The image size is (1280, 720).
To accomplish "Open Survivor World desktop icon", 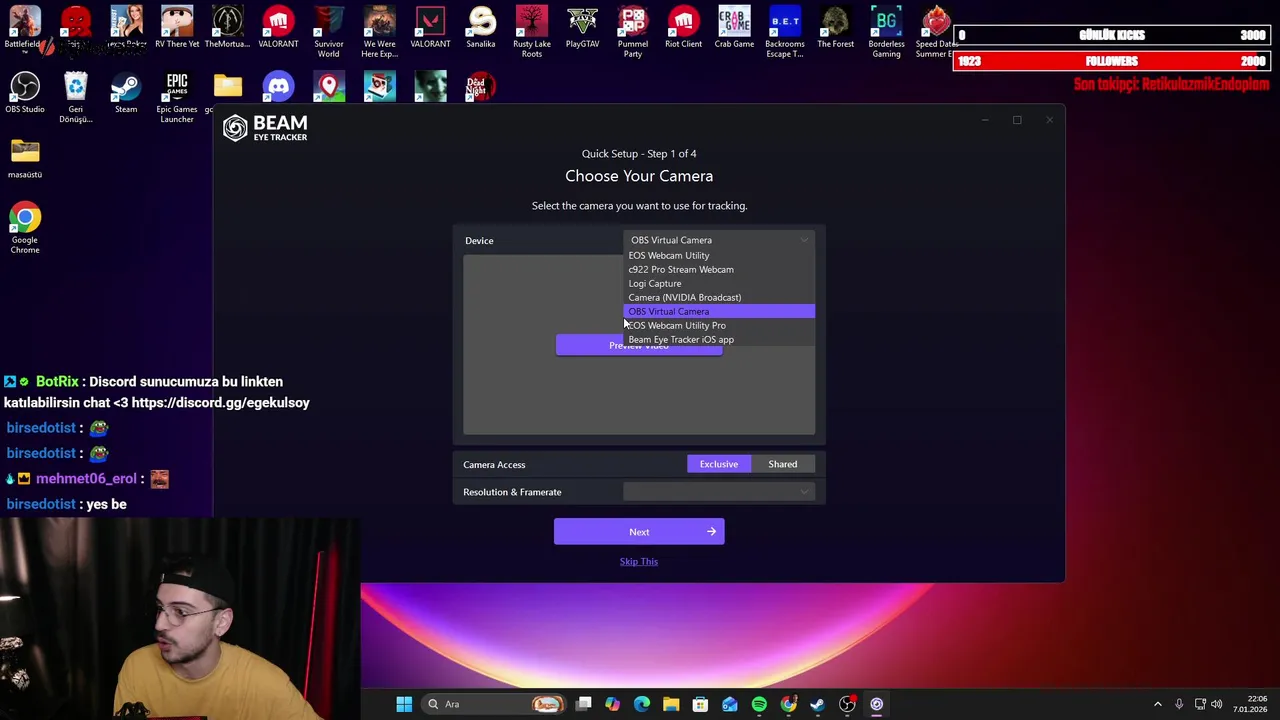I will [x=329, y=32].
